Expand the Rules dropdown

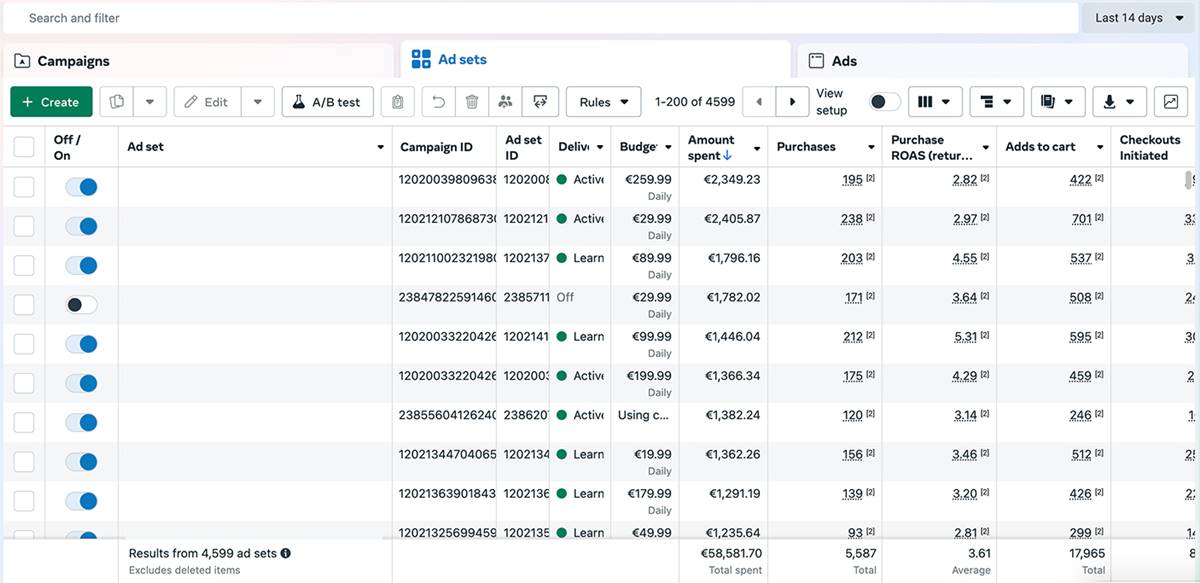[x=603, y=102]
